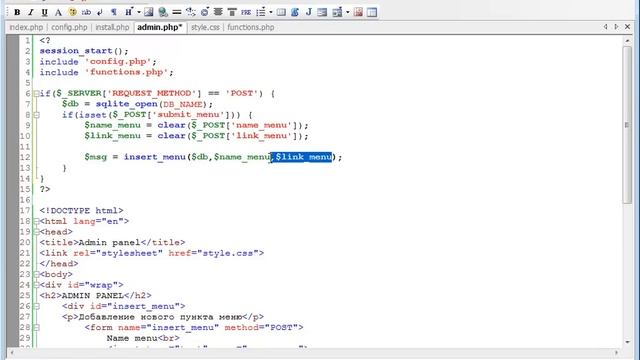
Task: Click the horizontal scrollbar left arrow
Action: point(12,353)
